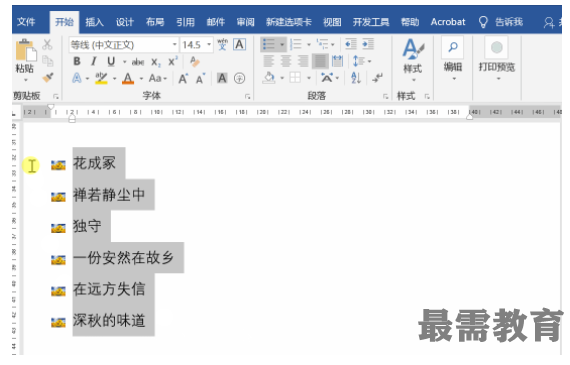This screenshot has height=365, width=570.
Task: Apply the yellow text highlight color
Action: (x=101, y=78)
